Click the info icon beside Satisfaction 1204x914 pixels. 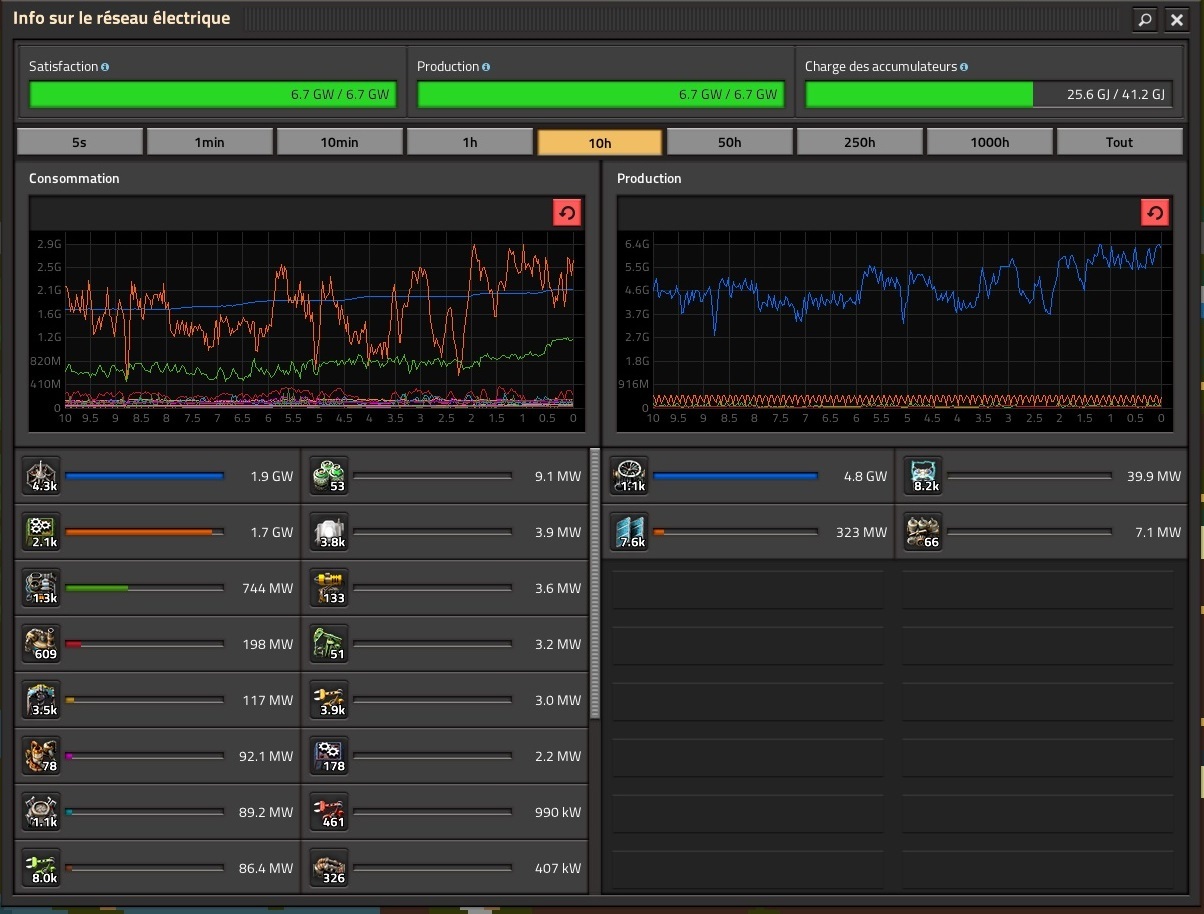[105, 67]
